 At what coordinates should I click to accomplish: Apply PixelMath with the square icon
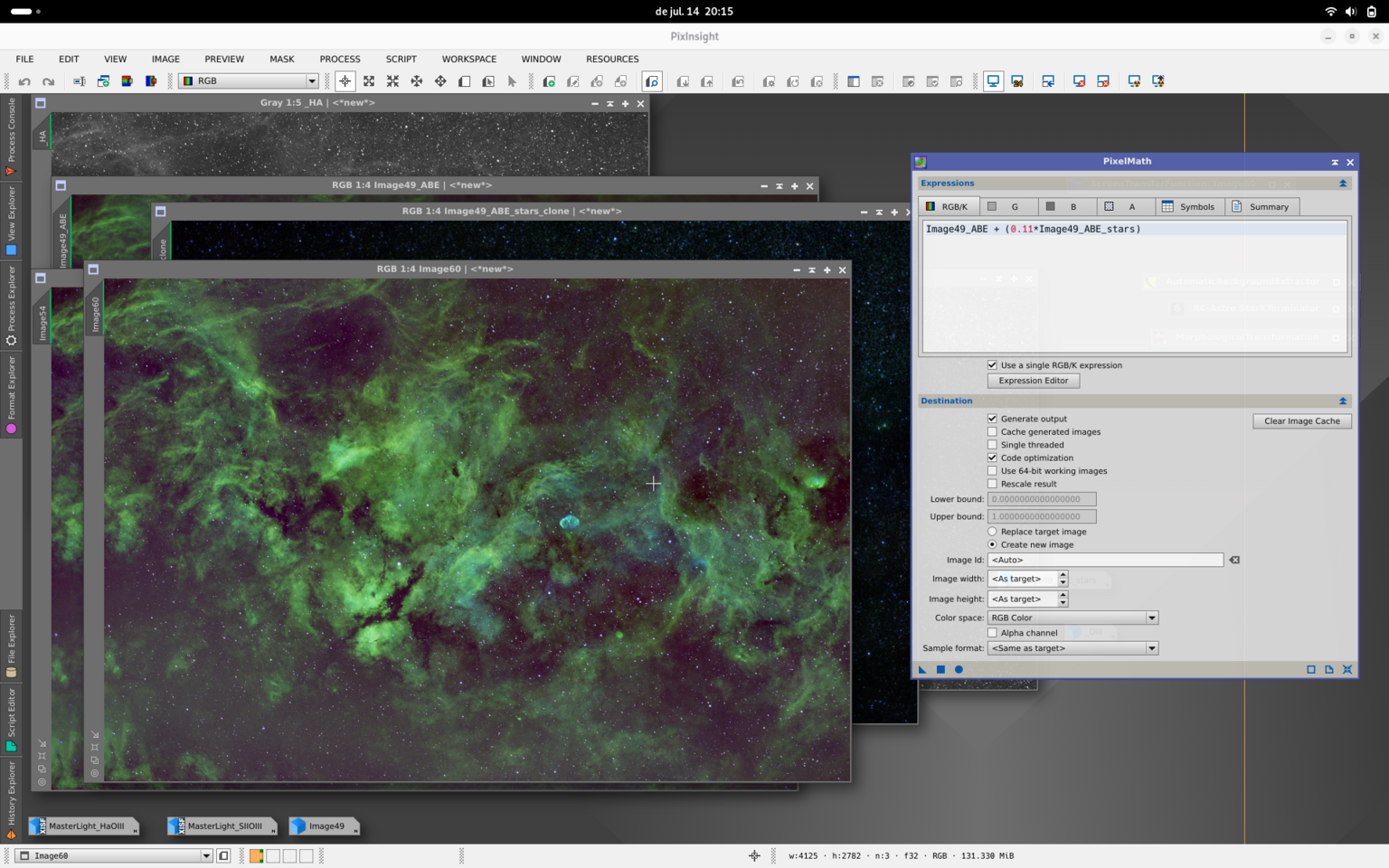pyautogui.click(x=940, y=670)
